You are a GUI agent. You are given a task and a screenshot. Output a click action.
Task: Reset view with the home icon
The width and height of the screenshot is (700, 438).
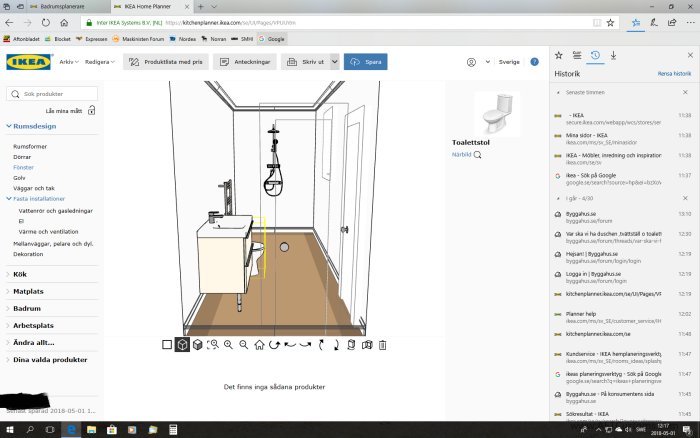(x=259, y=345)
